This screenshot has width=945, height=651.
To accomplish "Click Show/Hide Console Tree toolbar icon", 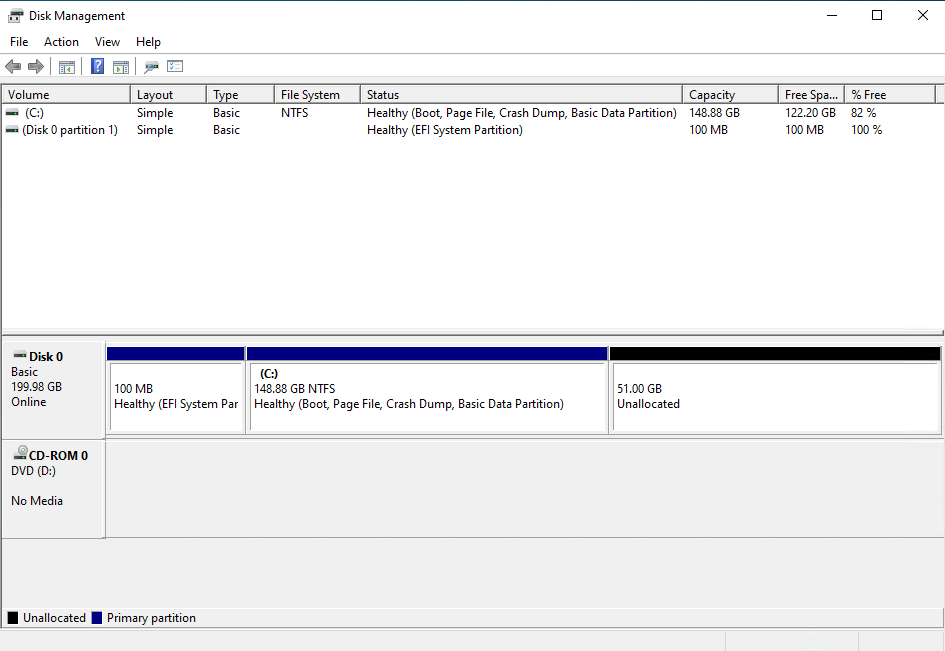I will (x=67, y=67).
